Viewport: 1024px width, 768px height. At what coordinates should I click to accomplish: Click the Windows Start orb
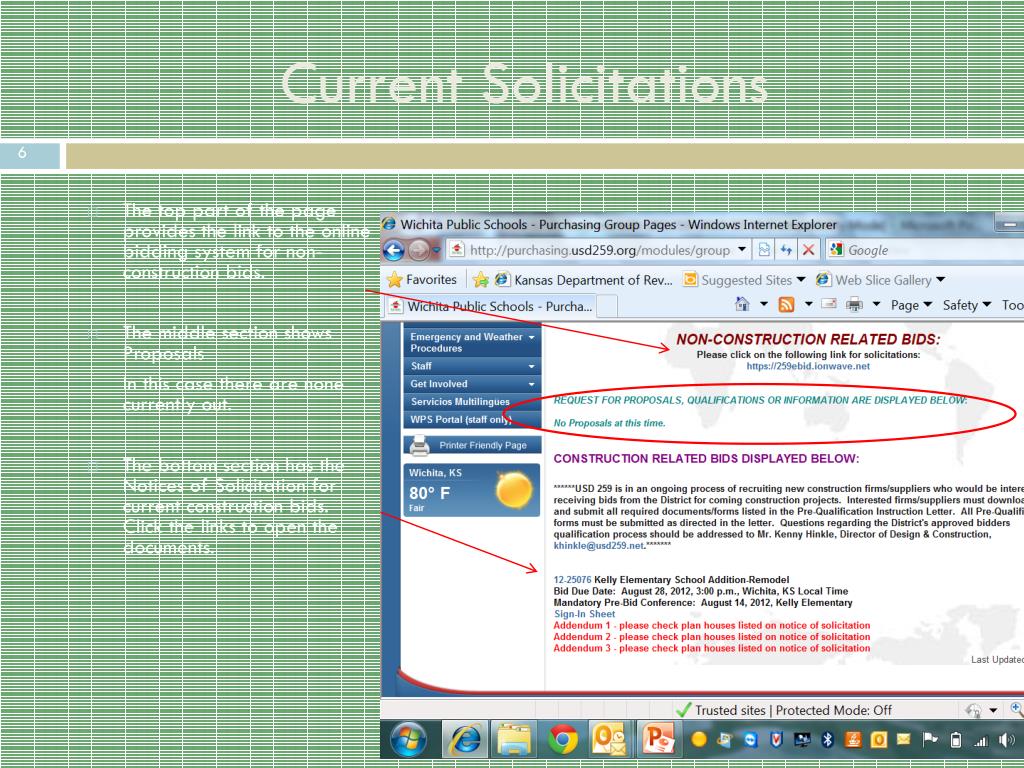(409, 739)
